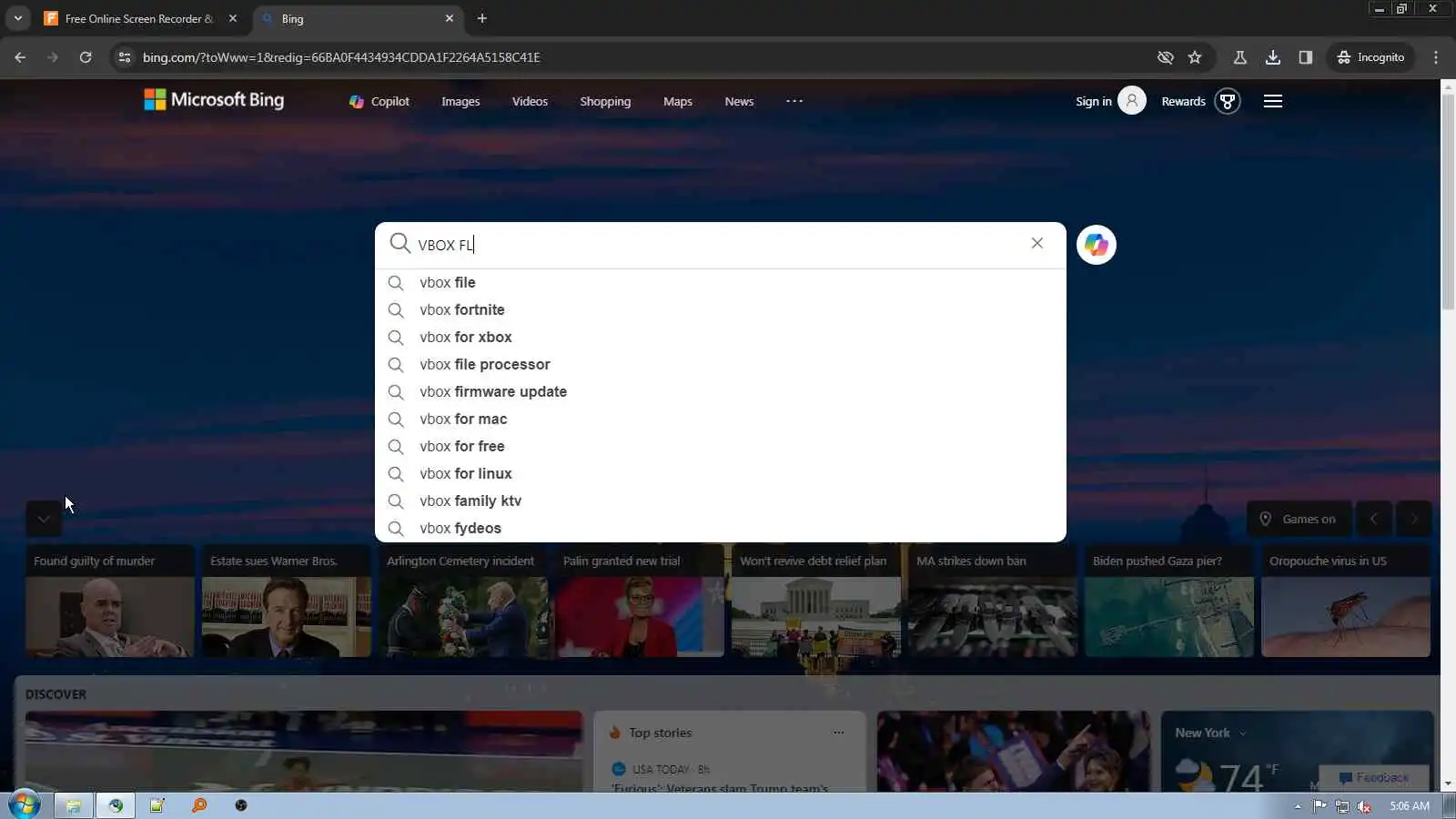The image size is (1456, 819).
Task: Click the black round recorder taskbar icon
Action: tap(241, 805)
